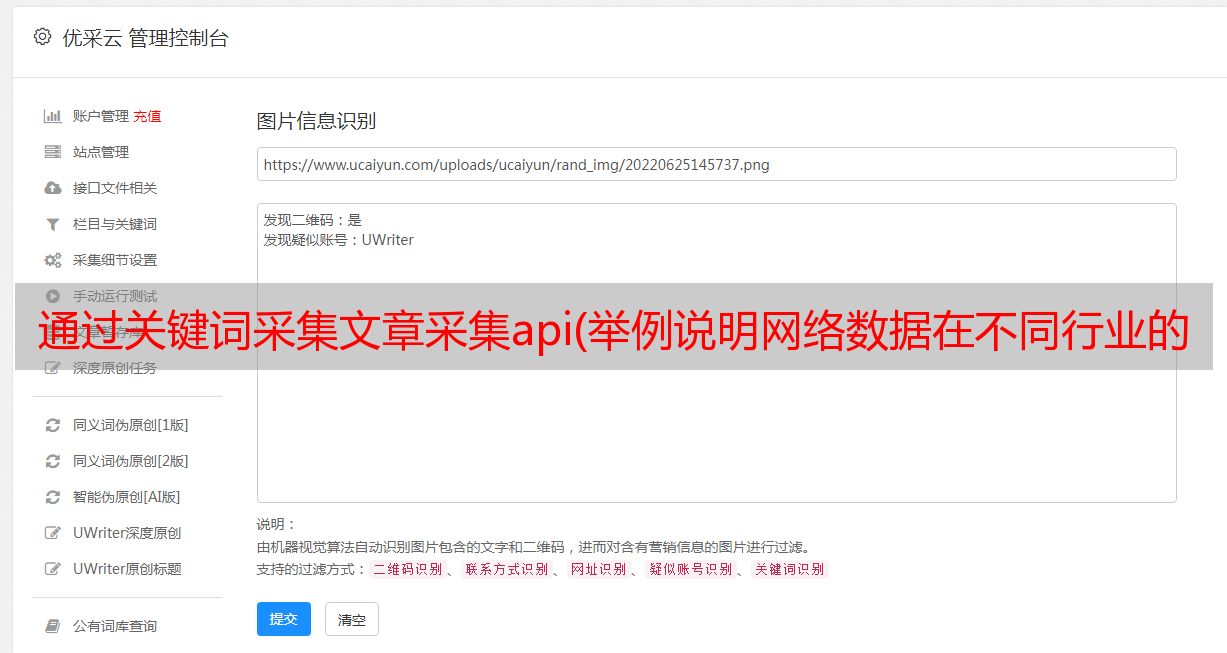Click the edit icon for UWriter原创标题
Screen dimensions: 1227x653
coord(53,569)
